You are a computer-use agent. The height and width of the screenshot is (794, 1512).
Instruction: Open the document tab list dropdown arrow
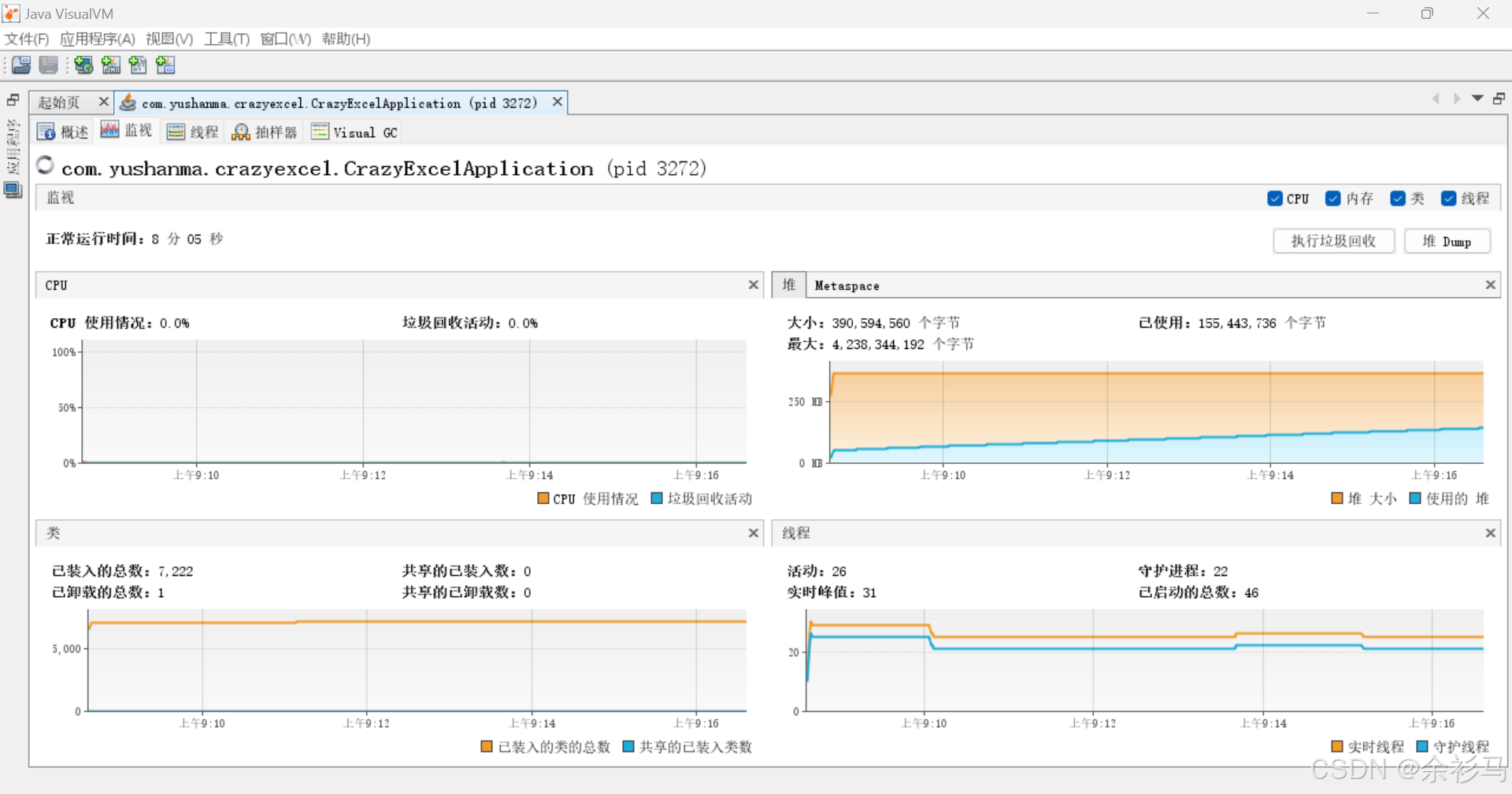tap(1477, 98)
